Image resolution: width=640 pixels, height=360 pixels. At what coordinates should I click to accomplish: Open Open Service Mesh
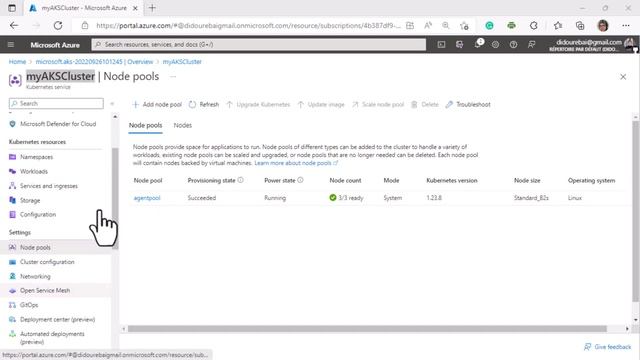coord(56,290)
